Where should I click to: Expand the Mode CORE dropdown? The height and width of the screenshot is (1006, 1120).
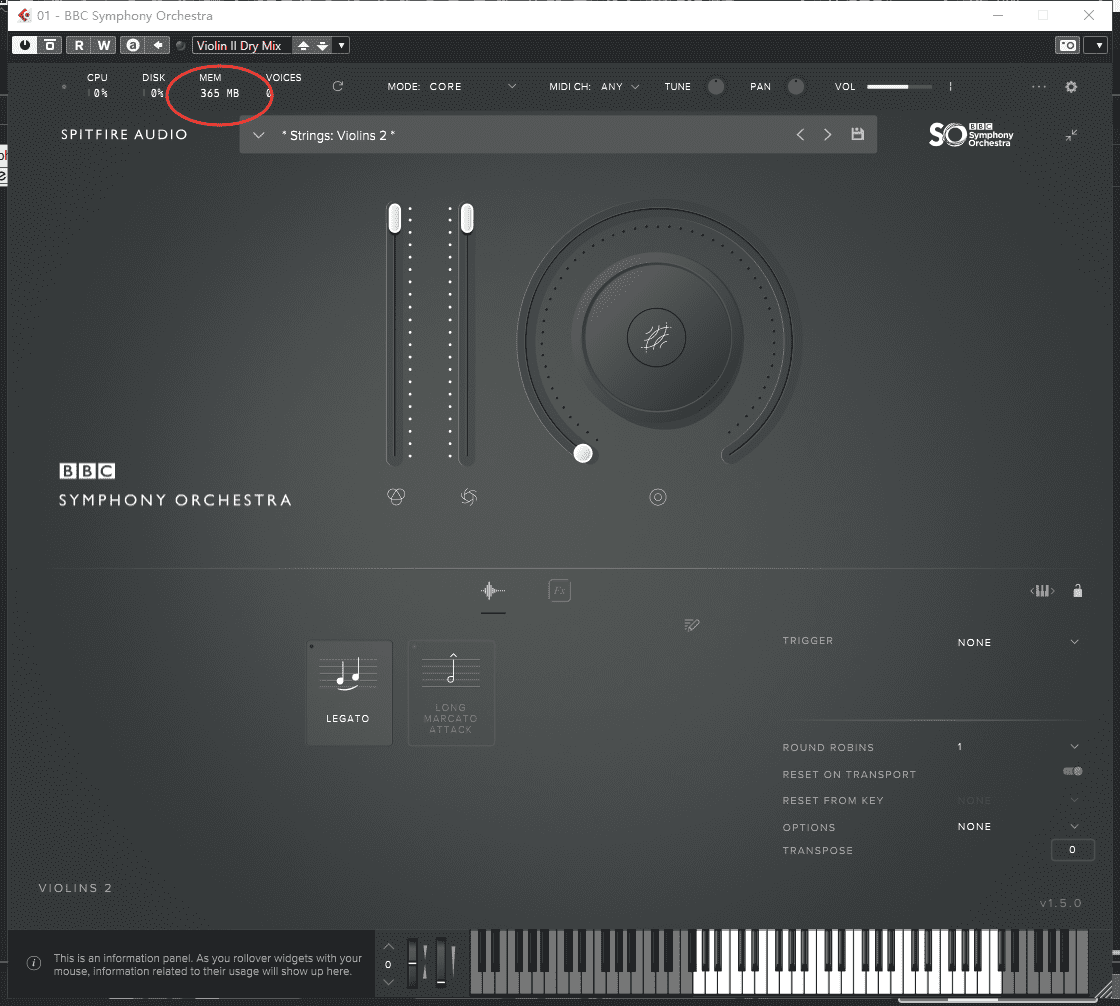[x=512, y=87]
